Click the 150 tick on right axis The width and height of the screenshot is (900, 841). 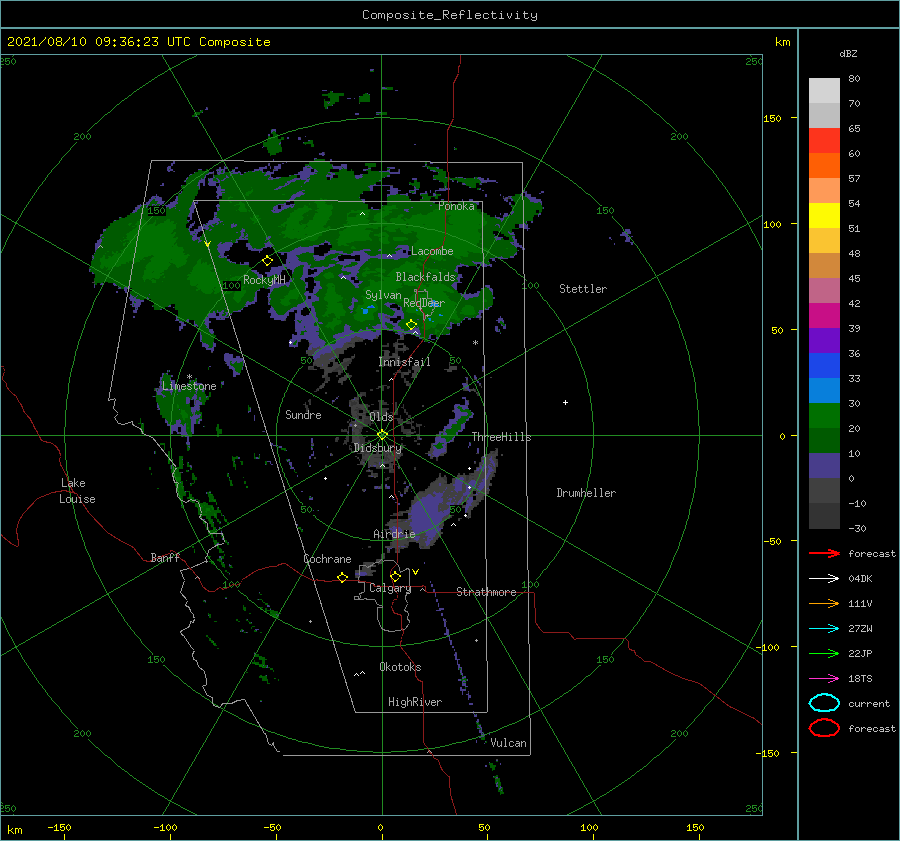pyautogui.click(x=772, y=118)
